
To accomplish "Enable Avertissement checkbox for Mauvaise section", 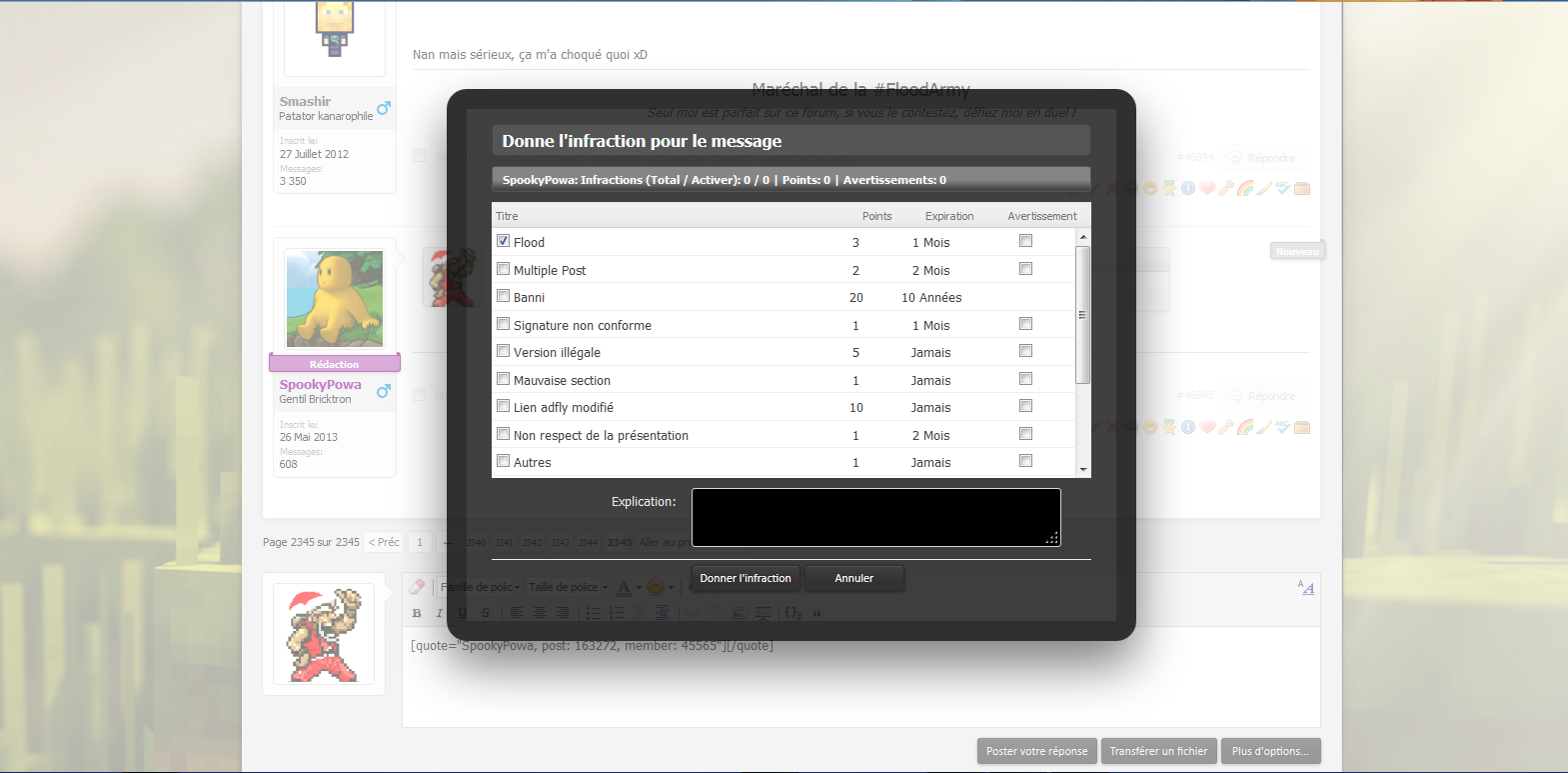I will pyautogui.click(x=1025, y=379).
